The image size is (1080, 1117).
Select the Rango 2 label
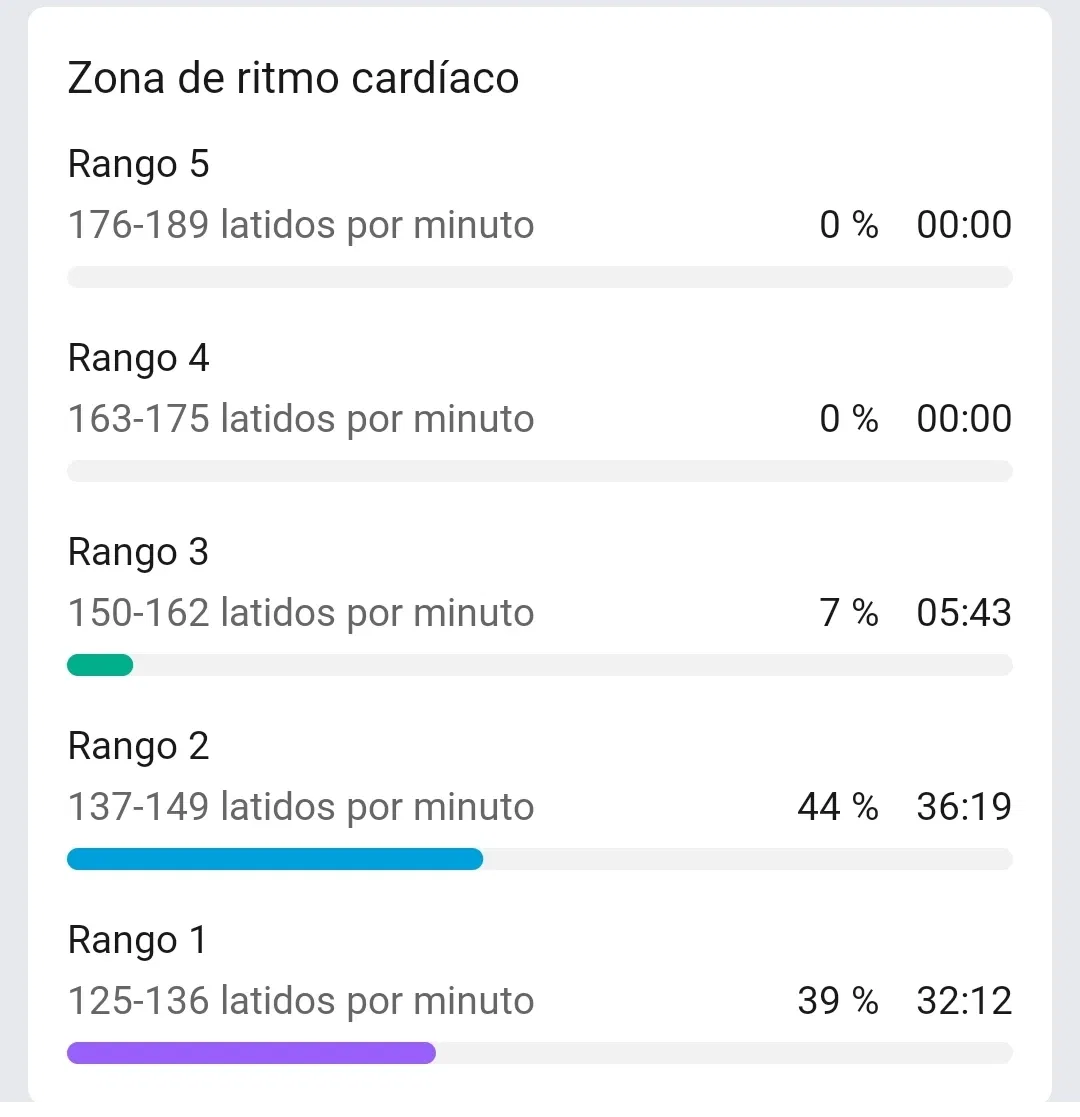tap(139, 746)
